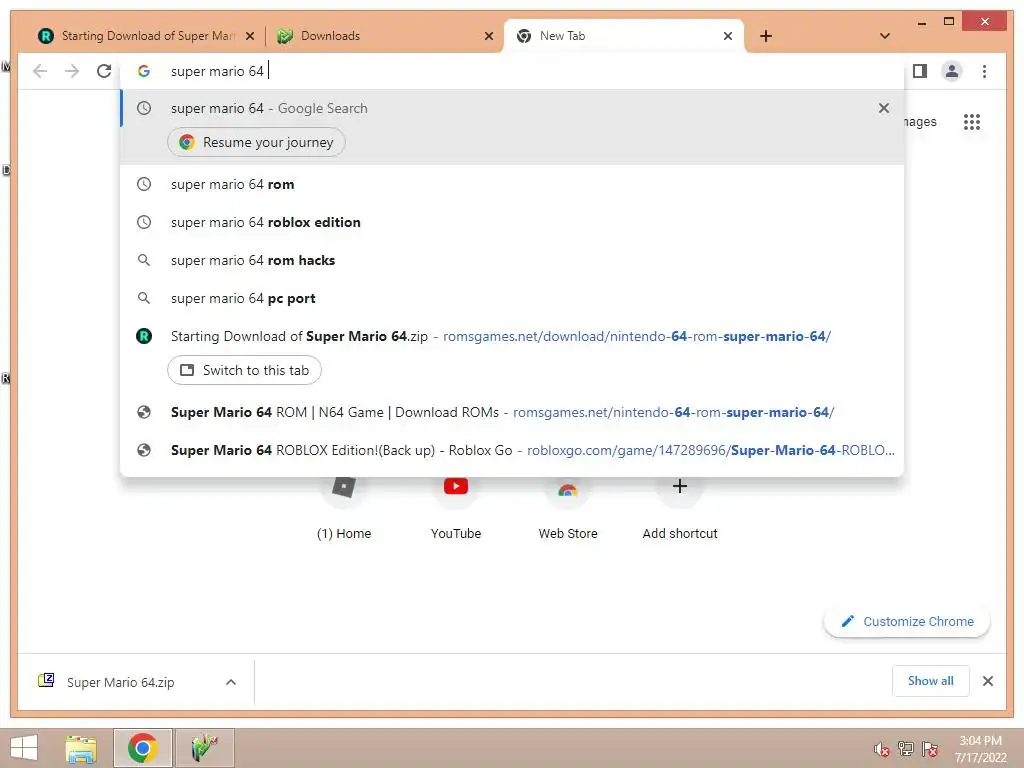This screenshot has height=768, width=1024.
Task: Click the Images link on the new tab page
Action: [x=920, y=121]
